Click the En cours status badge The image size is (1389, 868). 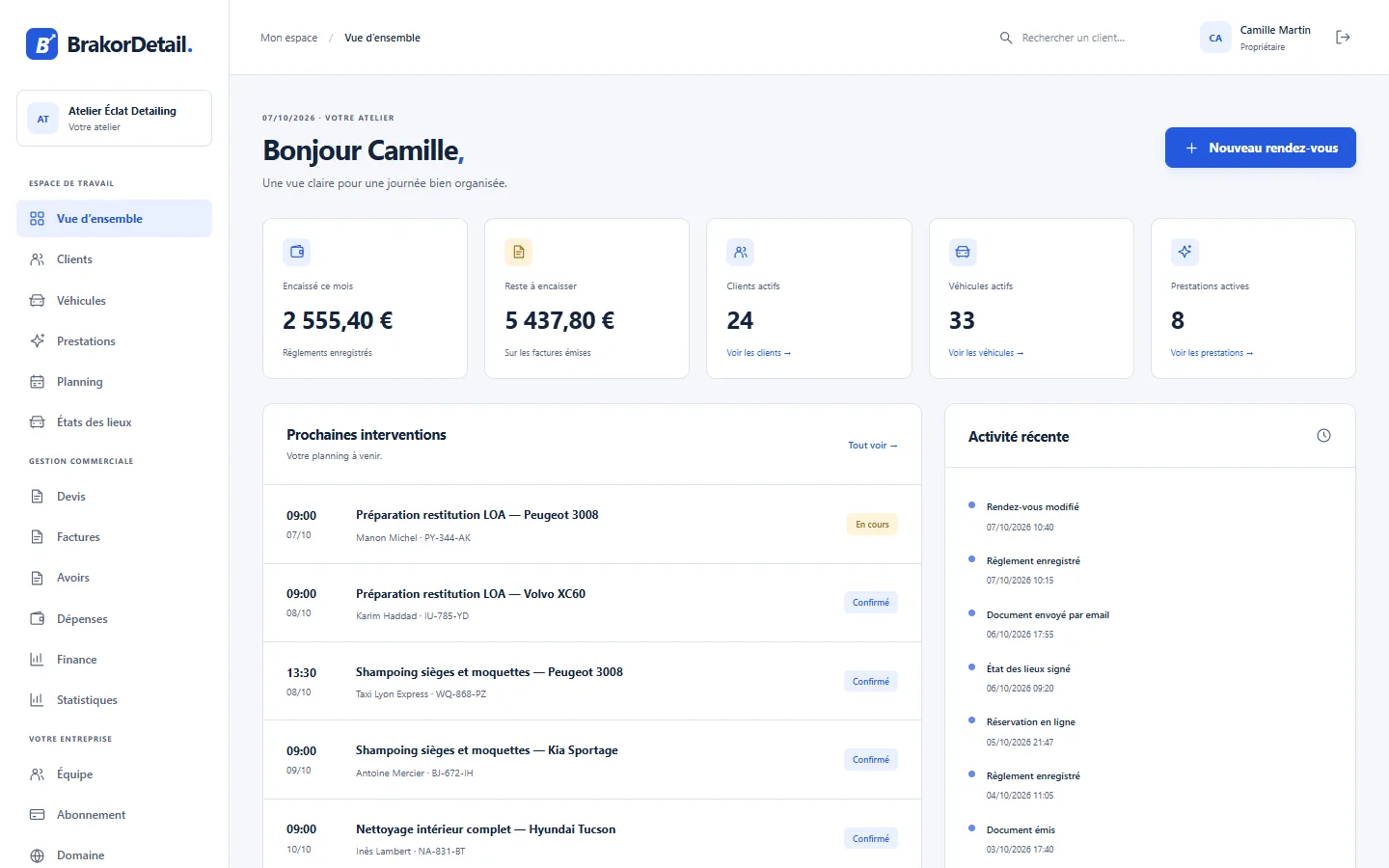click(x=872, y=525)
